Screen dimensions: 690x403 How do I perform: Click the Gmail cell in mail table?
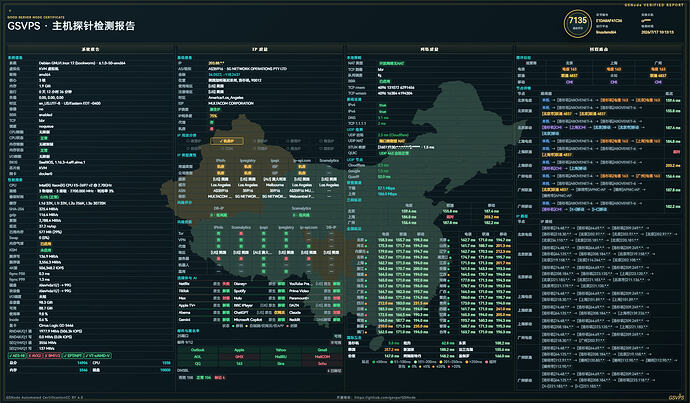[322, 350]
